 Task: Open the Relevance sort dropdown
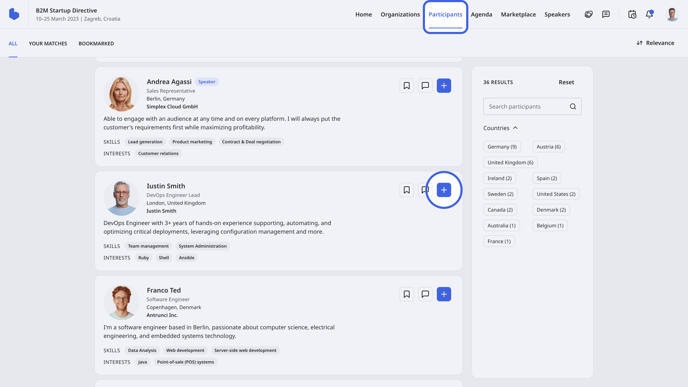pos(655,43)
